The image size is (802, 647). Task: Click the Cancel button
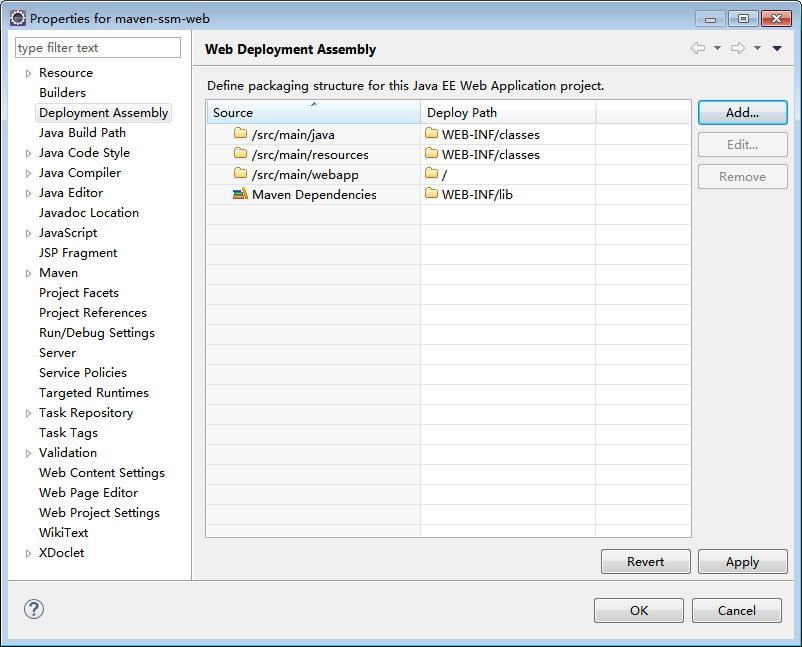click(x=737, y=611)
